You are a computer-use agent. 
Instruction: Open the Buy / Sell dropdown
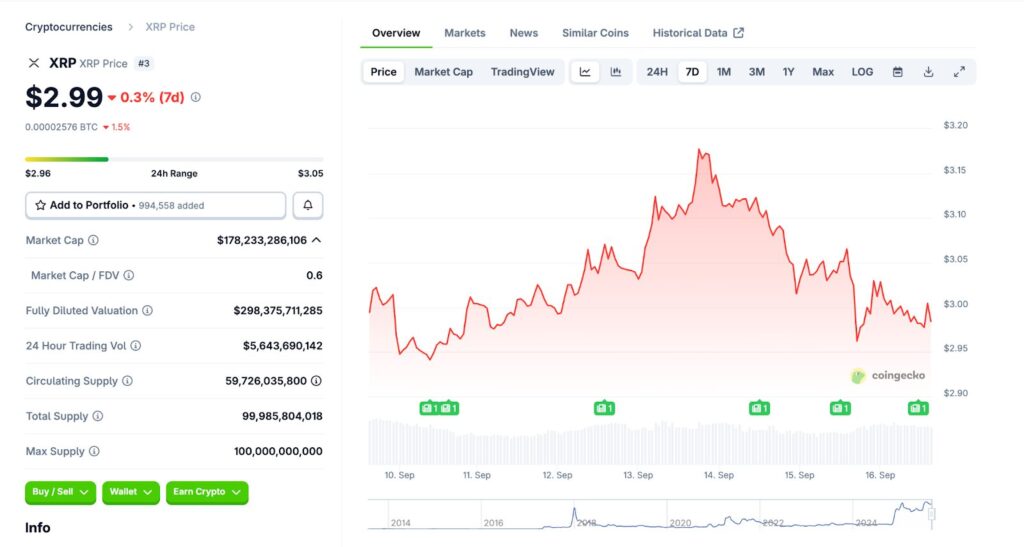point(60,492)
